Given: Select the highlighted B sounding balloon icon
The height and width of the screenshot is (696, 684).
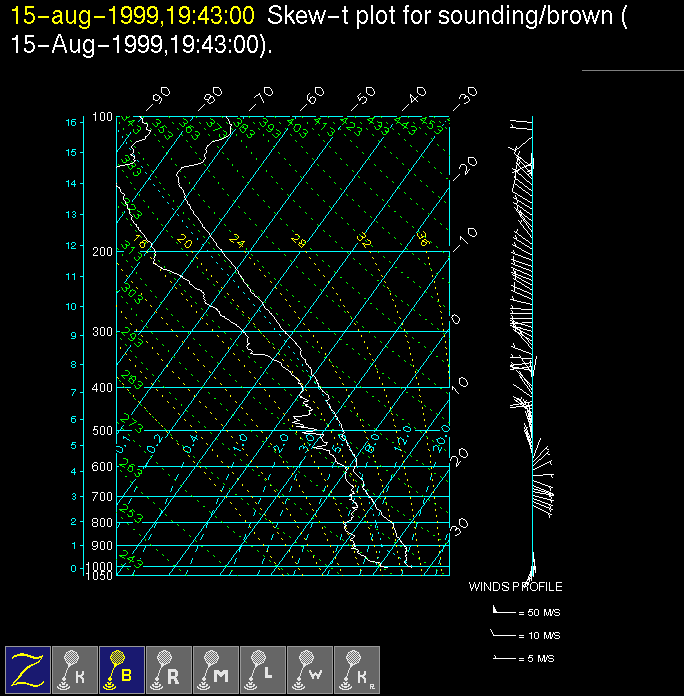Looking at the screenshot, I should point(123,669).
